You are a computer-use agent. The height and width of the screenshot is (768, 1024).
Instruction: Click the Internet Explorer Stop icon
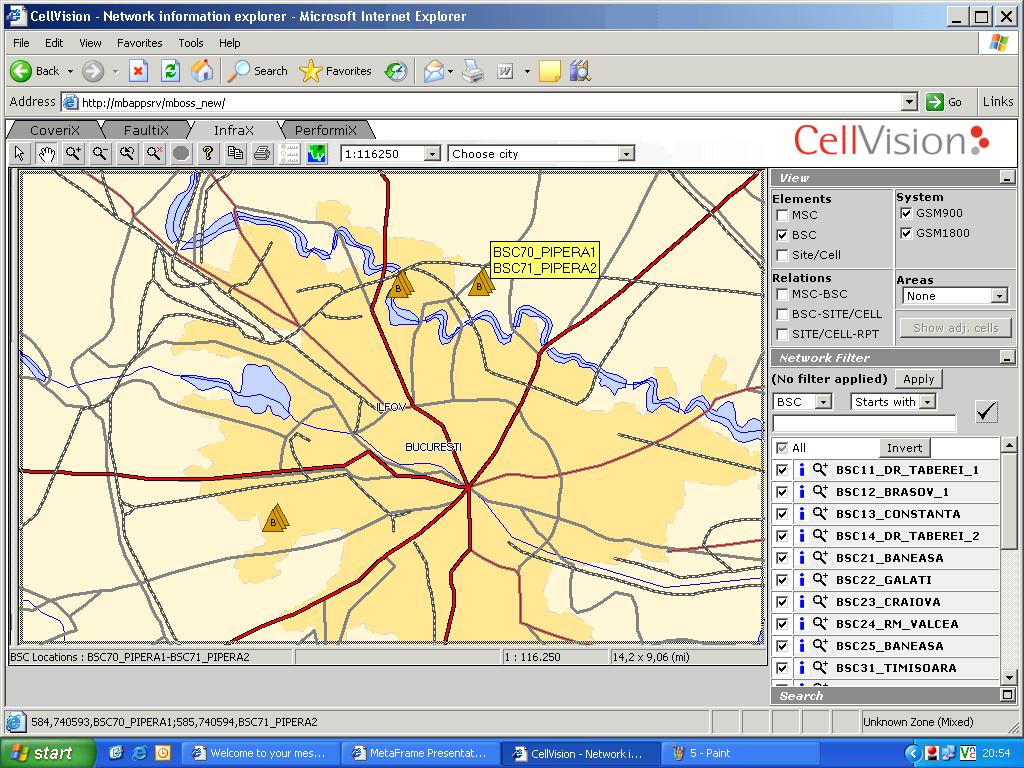tap(138, 71)
